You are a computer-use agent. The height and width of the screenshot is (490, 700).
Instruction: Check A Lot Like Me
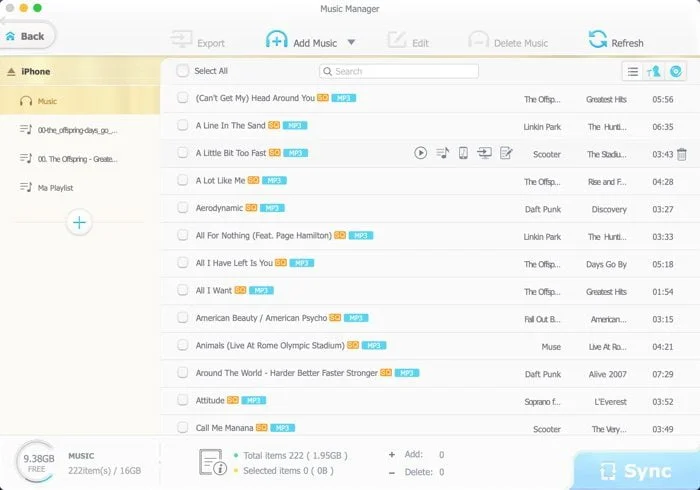click(183, 180)
